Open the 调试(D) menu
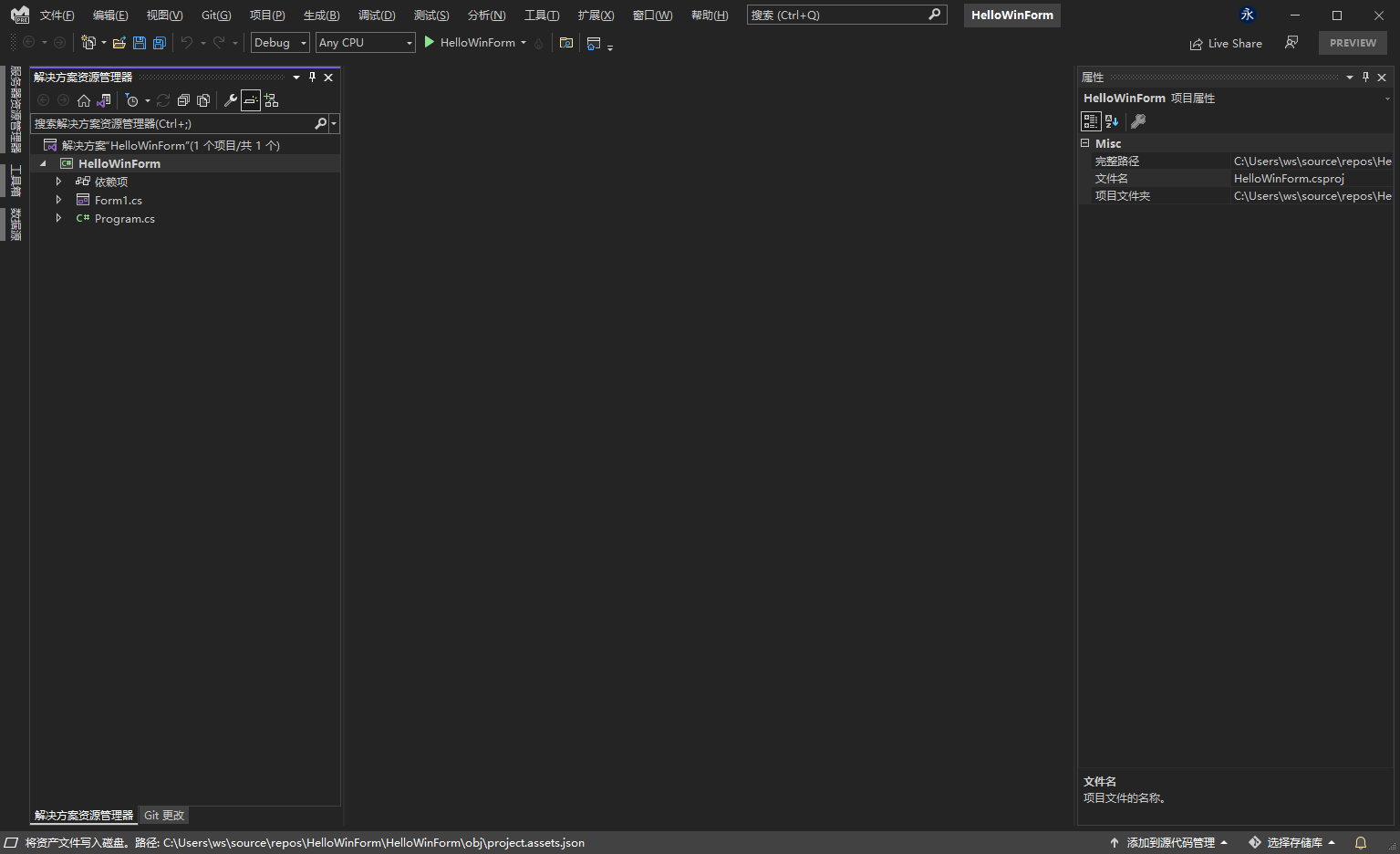Screen dimensions: 1400x854 [377, 16]
